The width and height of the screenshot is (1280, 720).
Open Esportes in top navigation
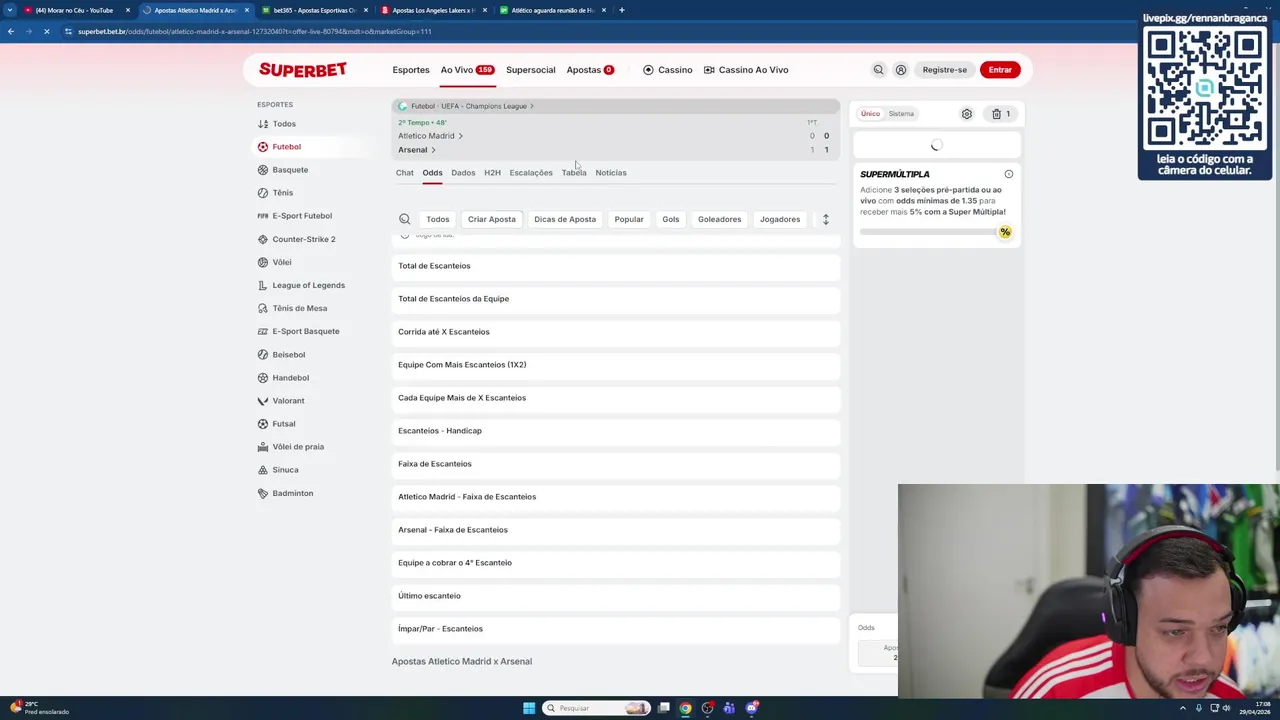(411, 70)
